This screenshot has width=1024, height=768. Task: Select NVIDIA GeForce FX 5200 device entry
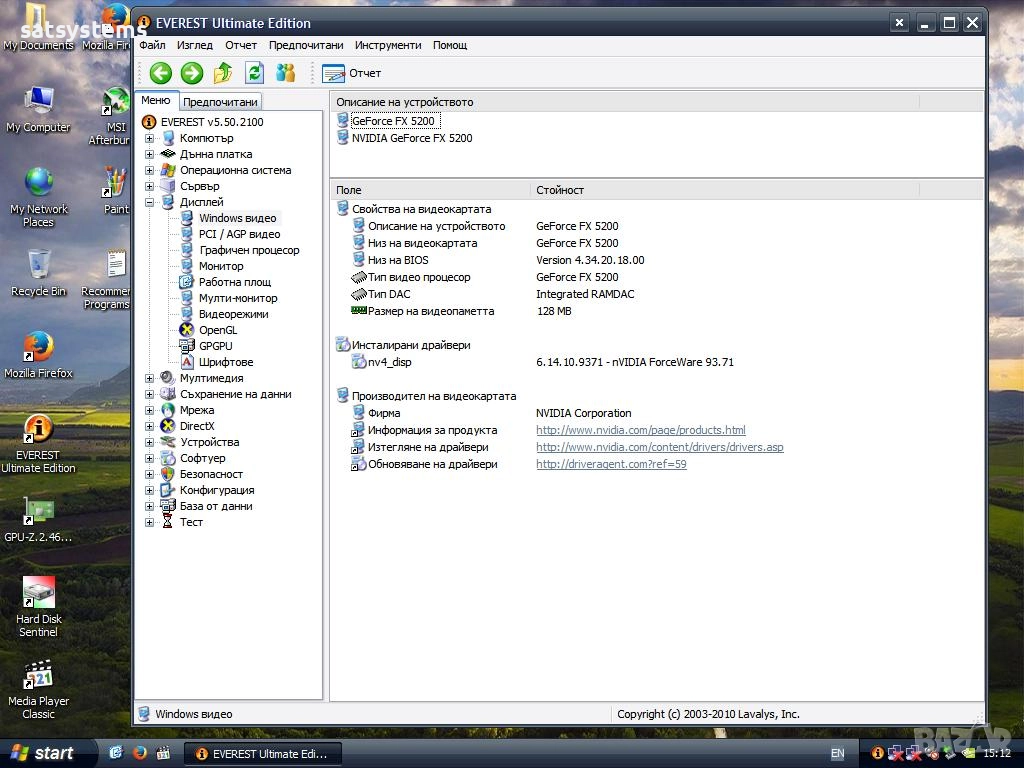point(411,138)
